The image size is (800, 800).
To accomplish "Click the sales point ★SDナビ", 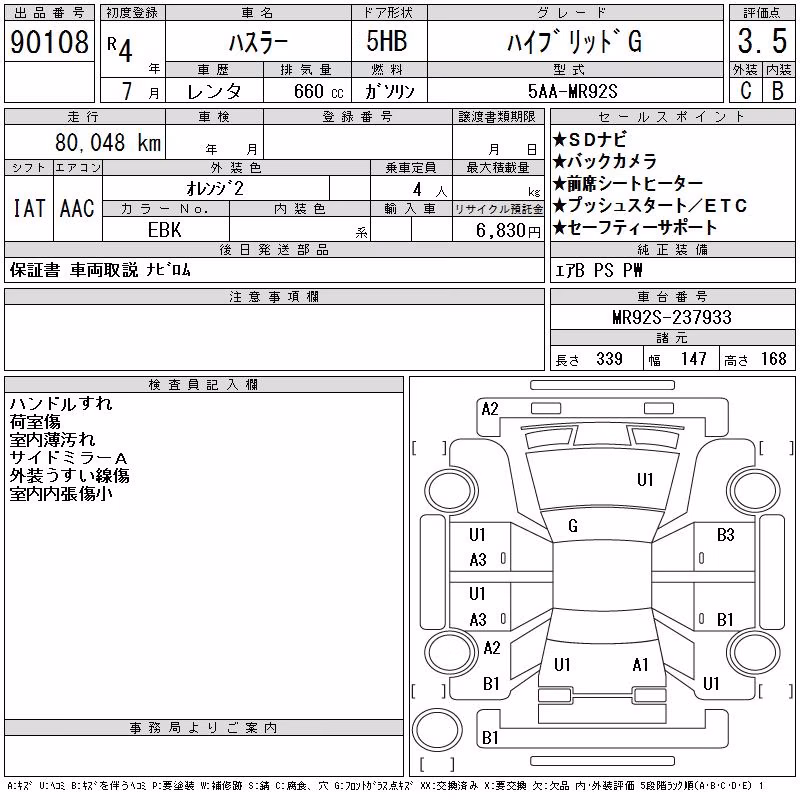I will pyautogui.click(x=590, y=139).
